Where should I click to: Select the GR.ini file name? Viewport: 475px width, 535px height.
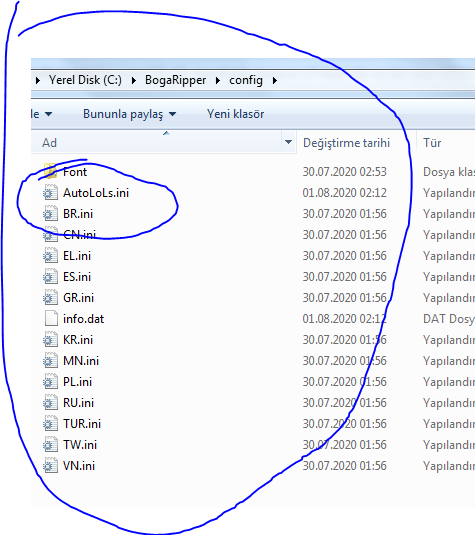[x=78, y=298]
